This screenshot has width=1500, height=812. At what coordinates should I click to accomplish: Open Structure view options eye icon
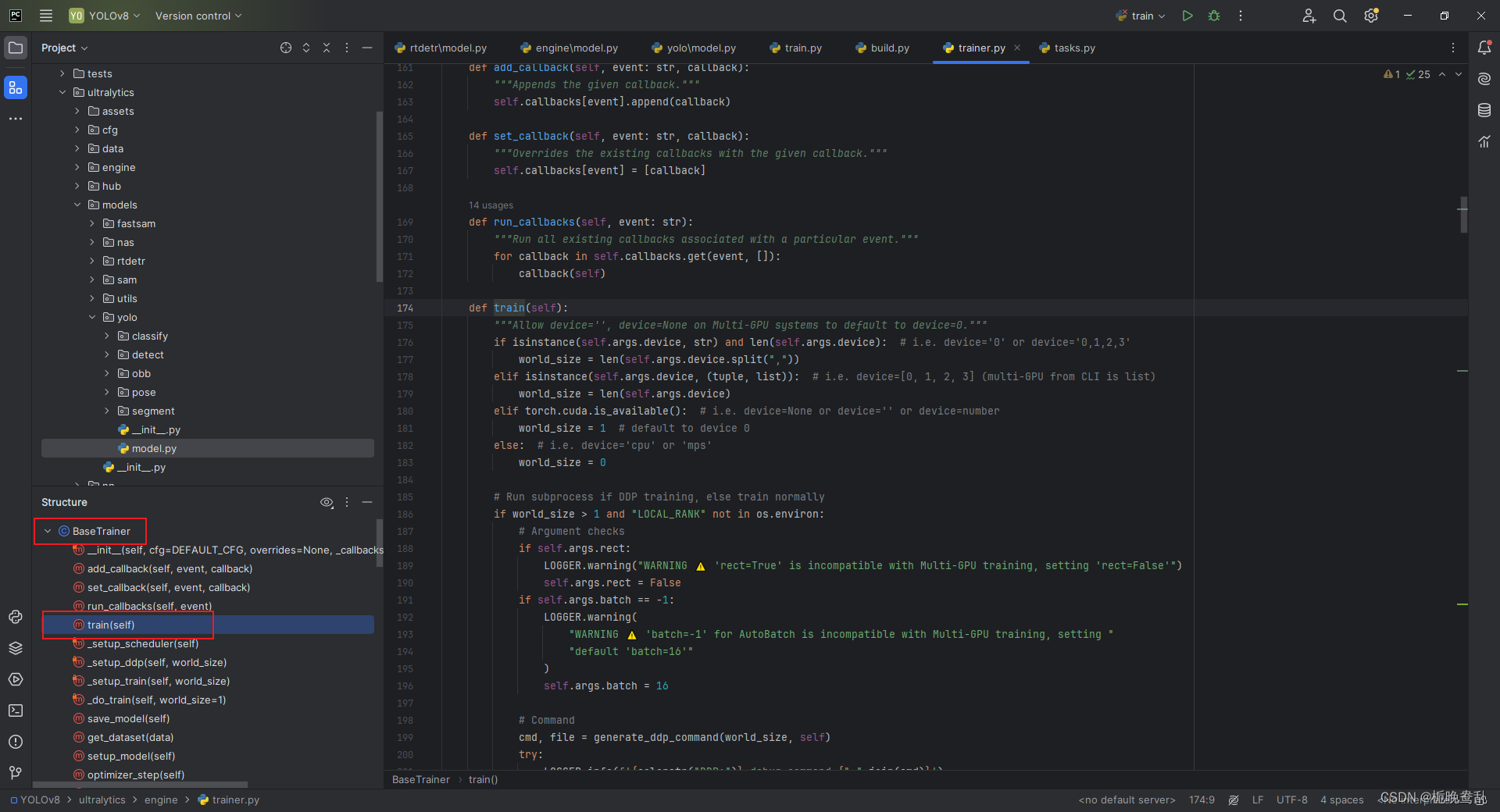point(327,502)
